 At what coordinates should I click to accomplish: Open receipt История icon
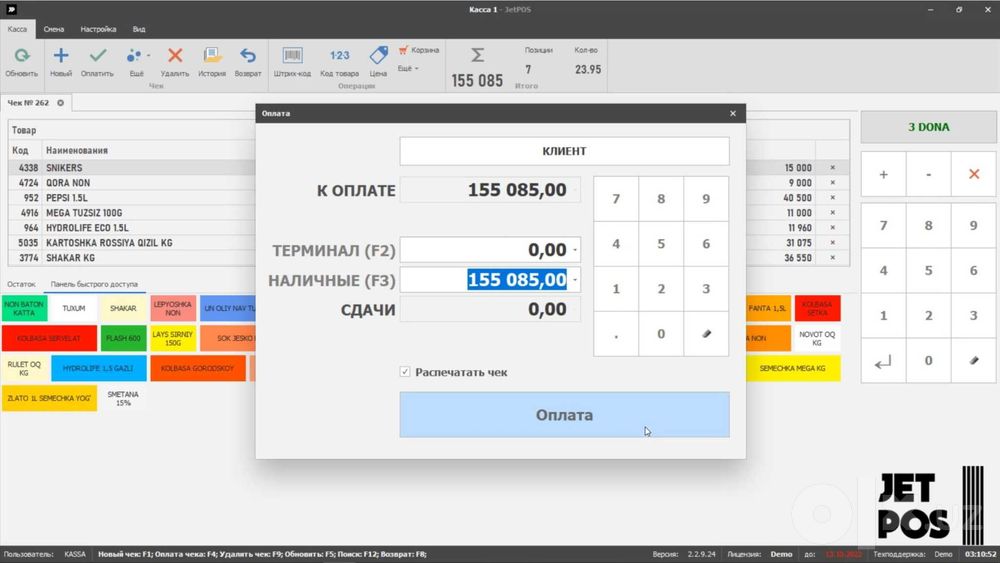pos(212,56)
